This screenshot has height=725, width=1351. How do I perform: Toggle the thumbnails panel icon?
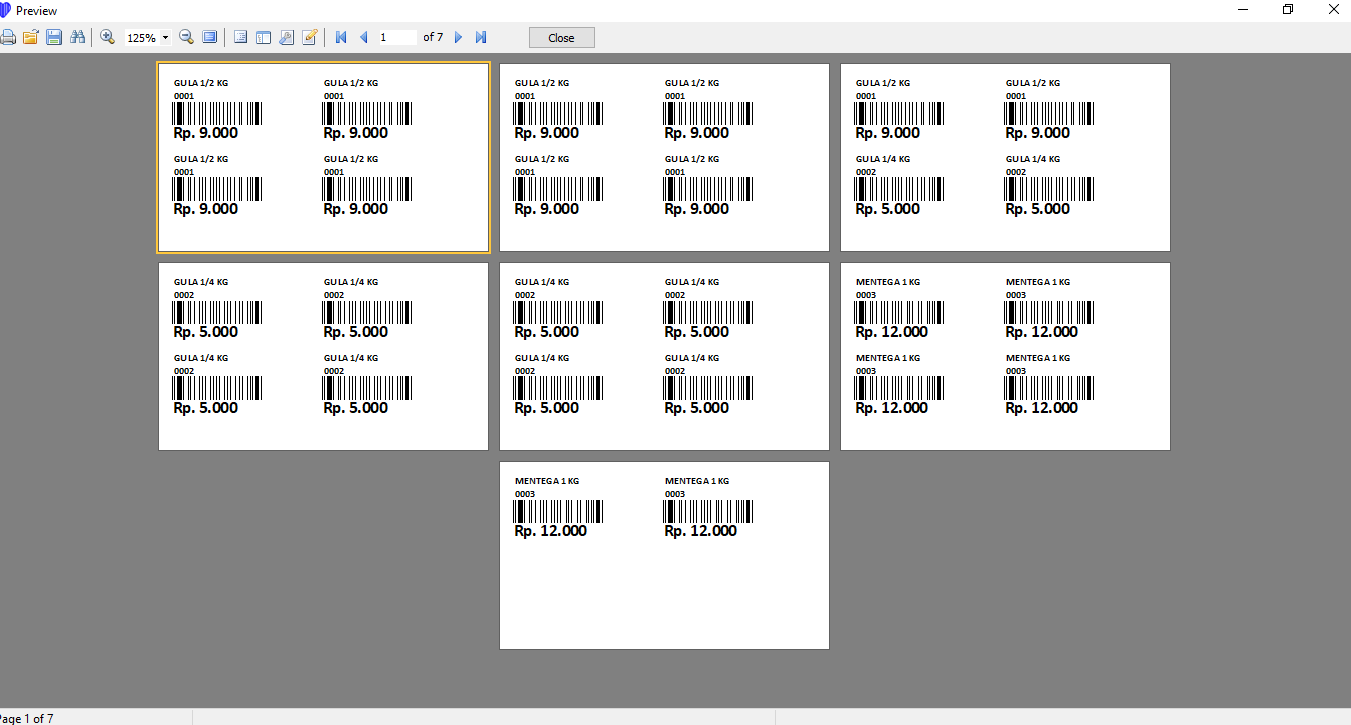coord(263,37)
